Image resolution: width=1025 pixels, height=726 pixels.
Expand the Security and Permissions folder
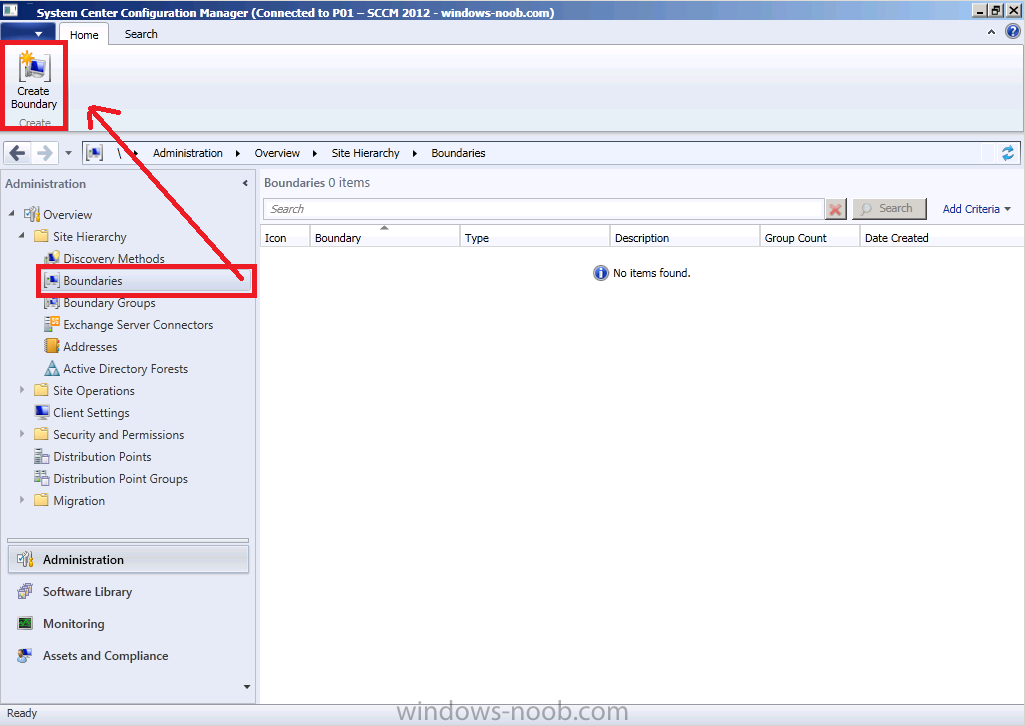pos(22,434)
